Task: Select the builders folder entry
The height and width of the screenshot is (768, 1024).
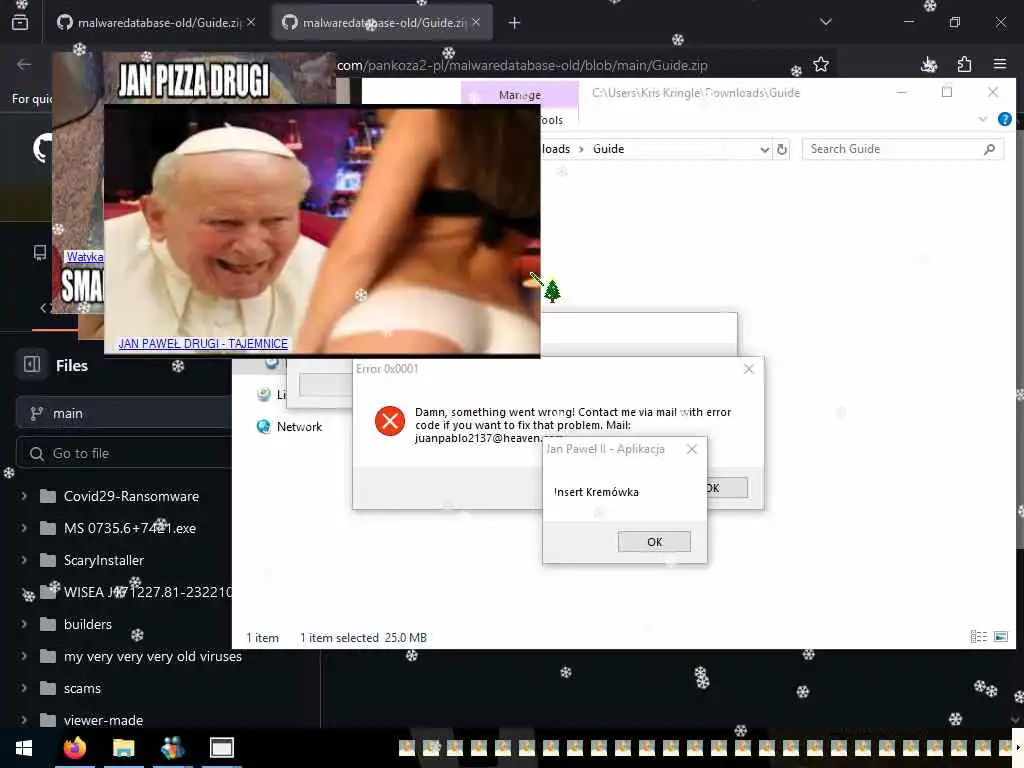Action: [x=88, y=624]
